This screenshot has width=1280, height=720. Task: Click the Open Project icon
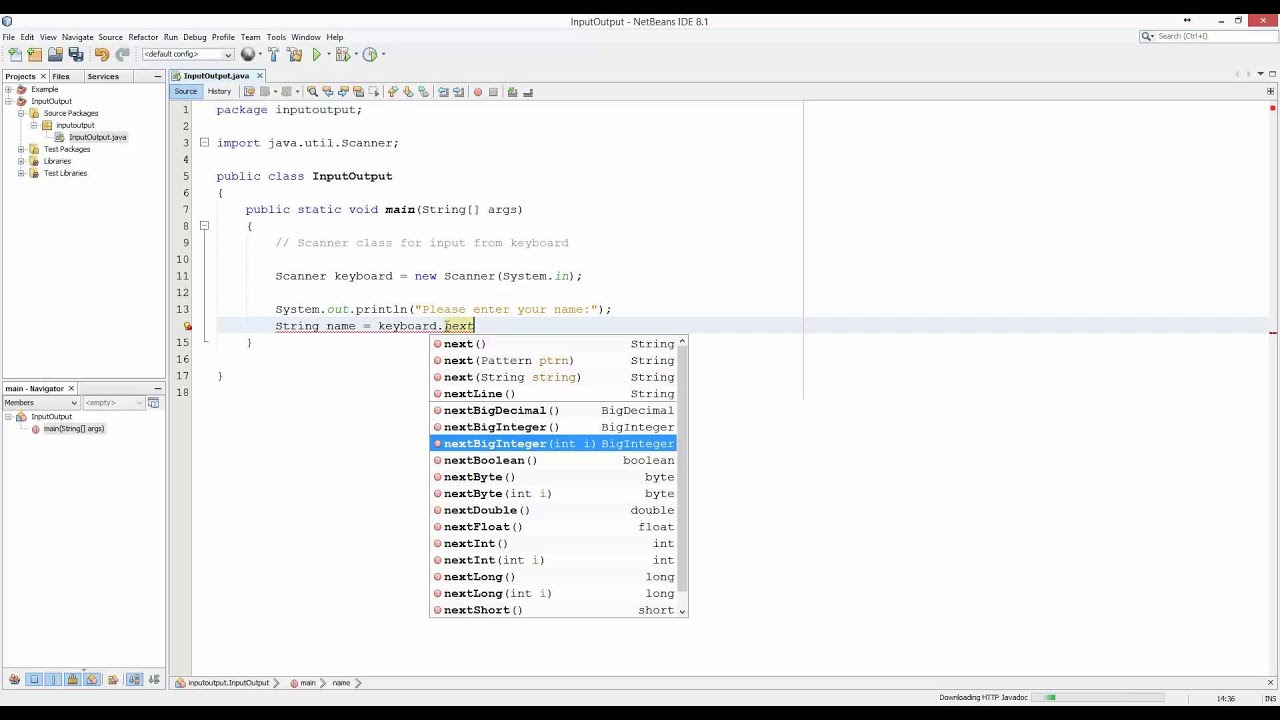pyautogui.click(x=55, y=55)
